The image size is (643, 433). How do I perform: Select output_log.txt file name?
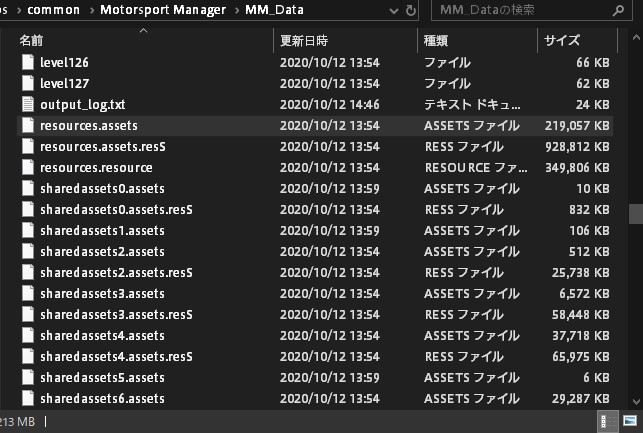pos(82,105)
